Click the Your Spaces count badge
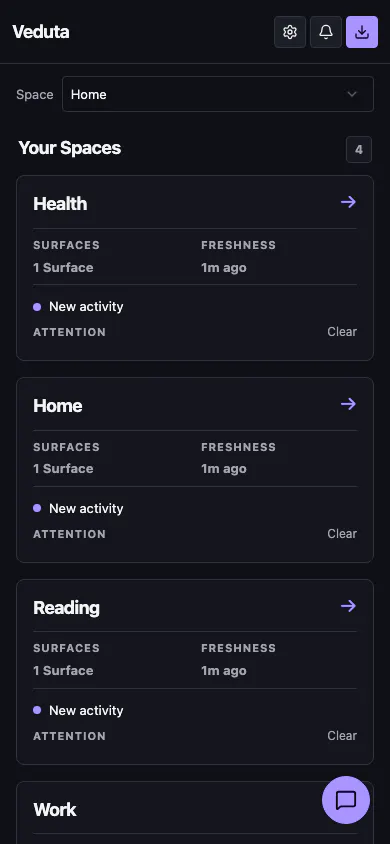 (359, 150)
